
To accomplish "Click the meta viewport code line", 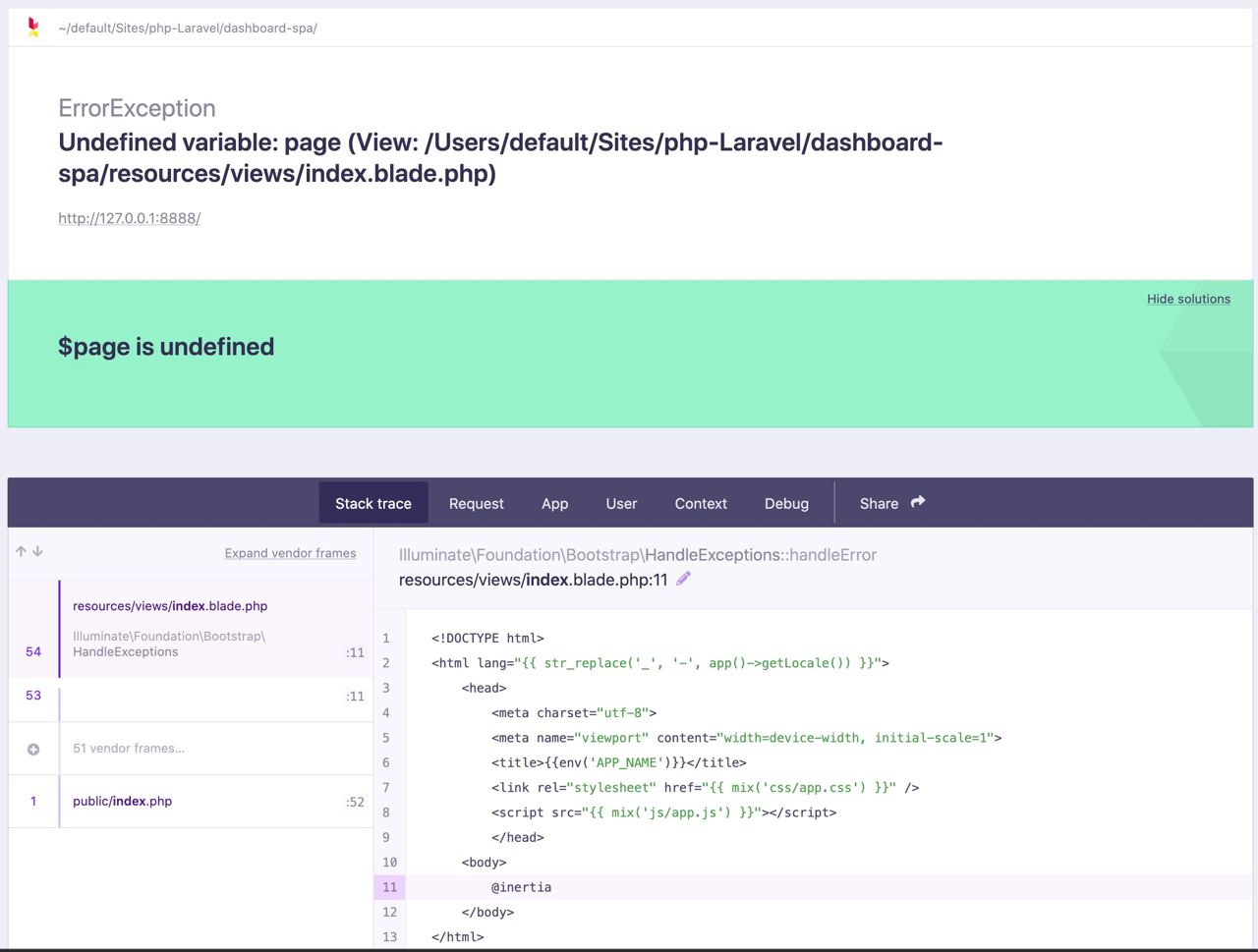I will [x=747, y=738].
